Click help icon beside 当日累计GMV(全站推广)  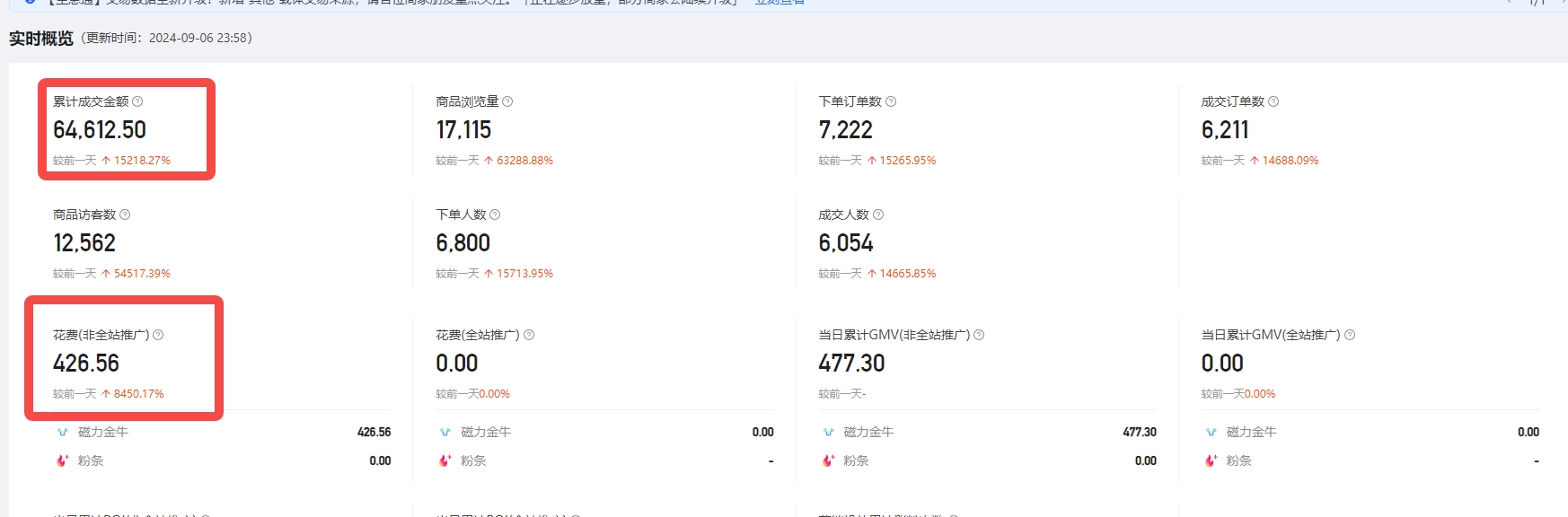point(1350,335)
